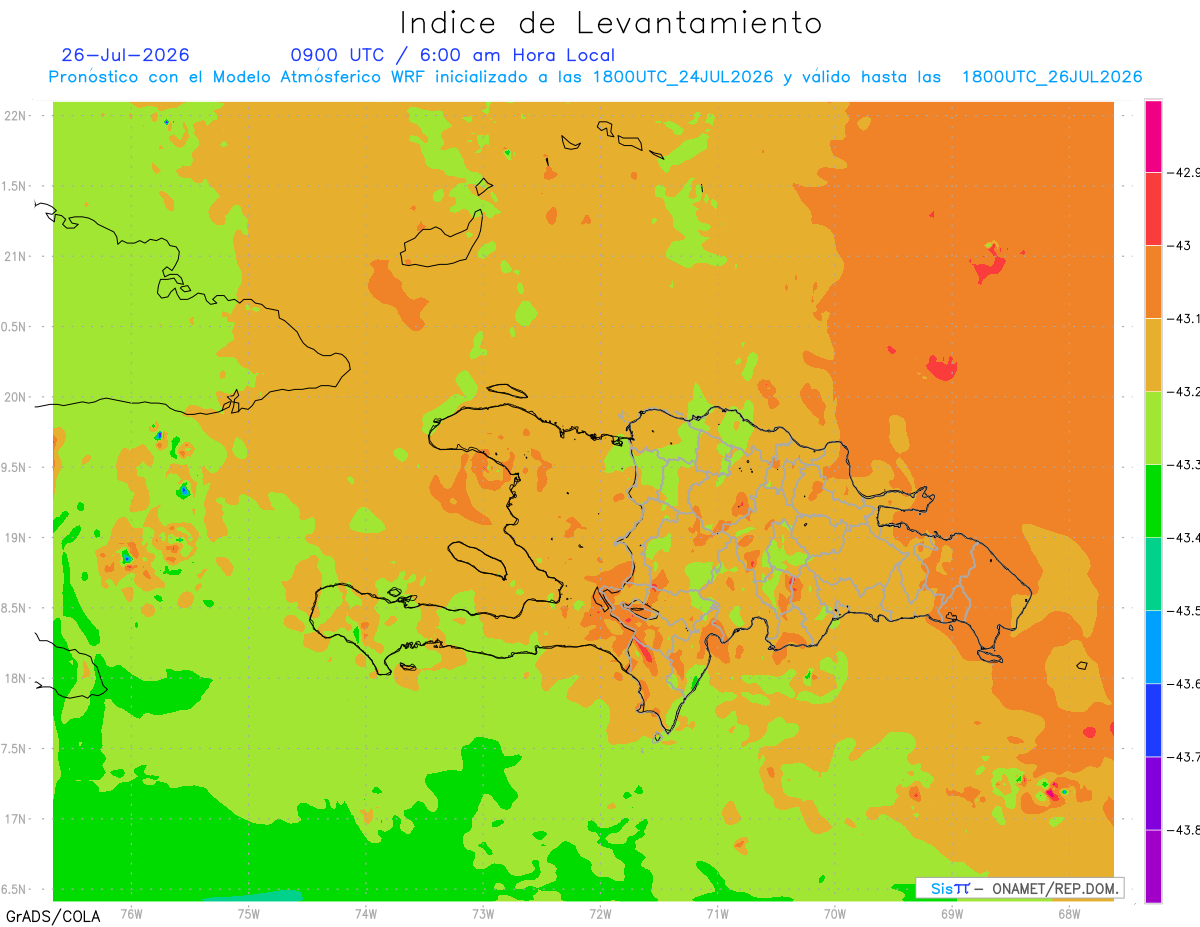Click the legend value "-43.4"
The image size is (1200, 927).
(x=1186, y=538)
